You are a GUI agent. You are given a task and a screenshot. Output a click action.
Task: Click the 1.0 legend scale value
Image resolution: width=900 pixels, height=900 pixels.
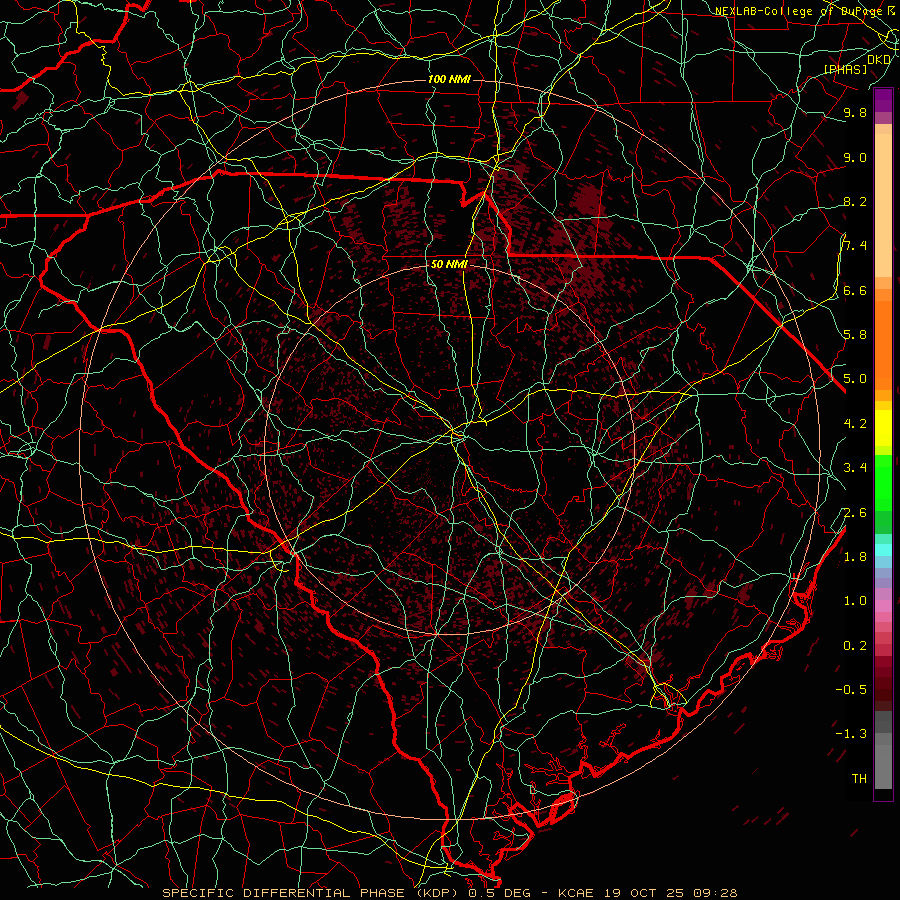855,601
